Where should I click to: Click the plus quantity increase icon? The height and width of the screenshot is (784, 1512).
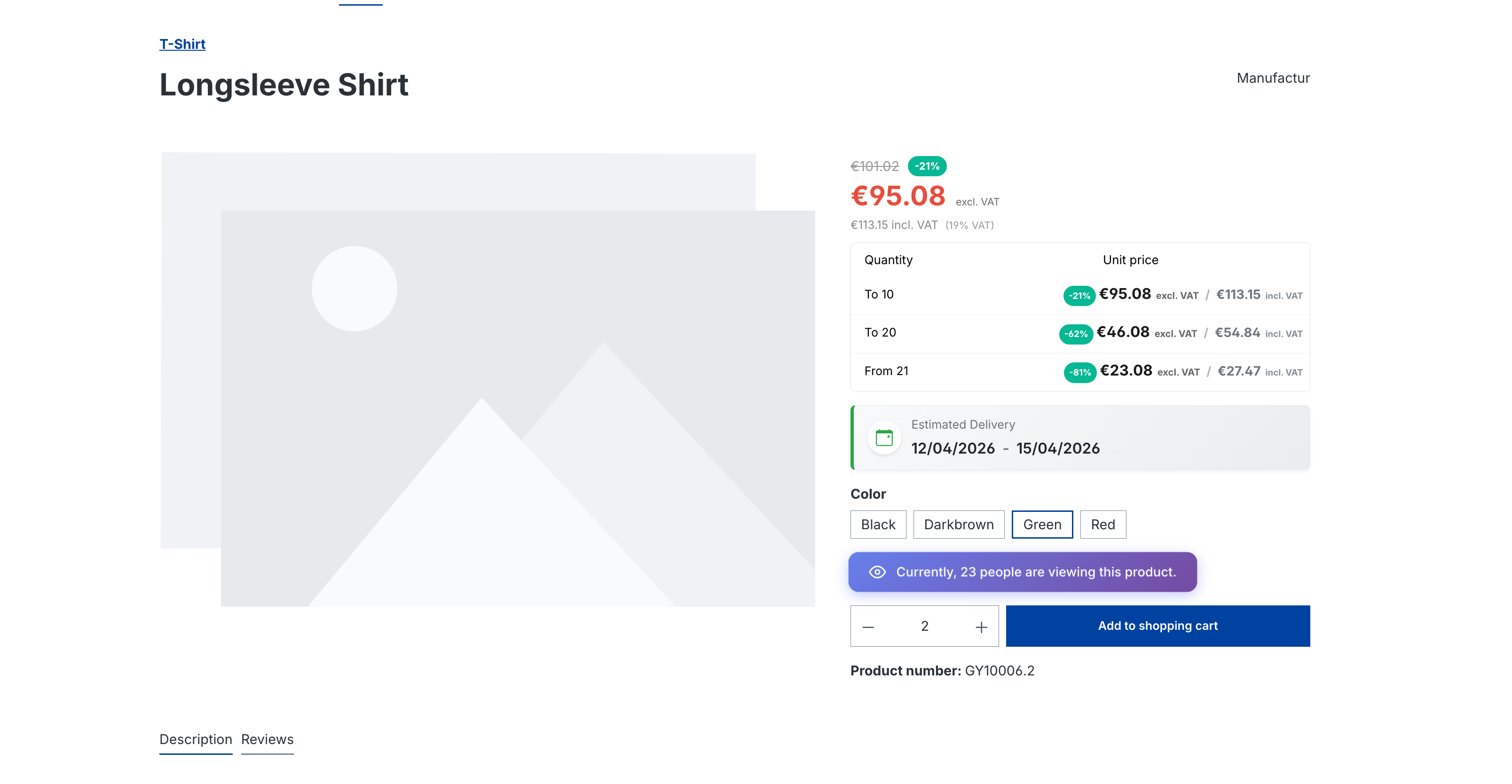click(x=981, y=627)
